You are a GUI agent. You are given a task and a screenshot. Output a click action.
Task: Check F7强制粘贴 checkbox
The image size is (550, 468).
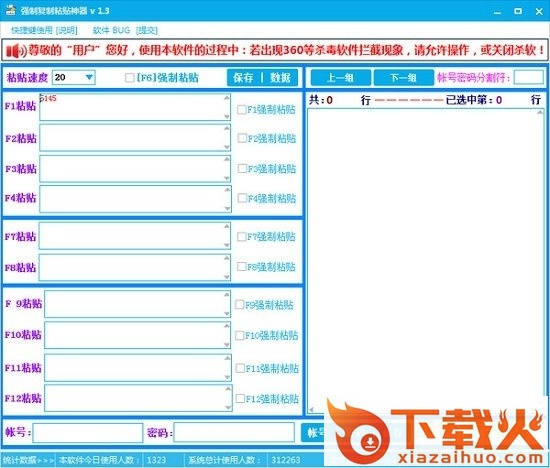pyautogui.click(x=241, y=237)
